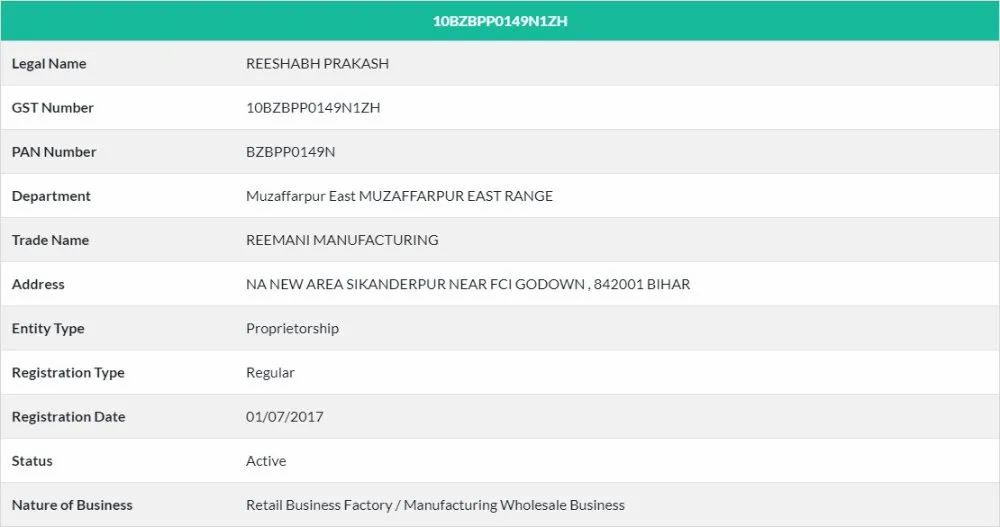Viewport: 1000px width, 527px height.
Task: Click the Entity Type value Proprietorship
Action: (293, 329)
